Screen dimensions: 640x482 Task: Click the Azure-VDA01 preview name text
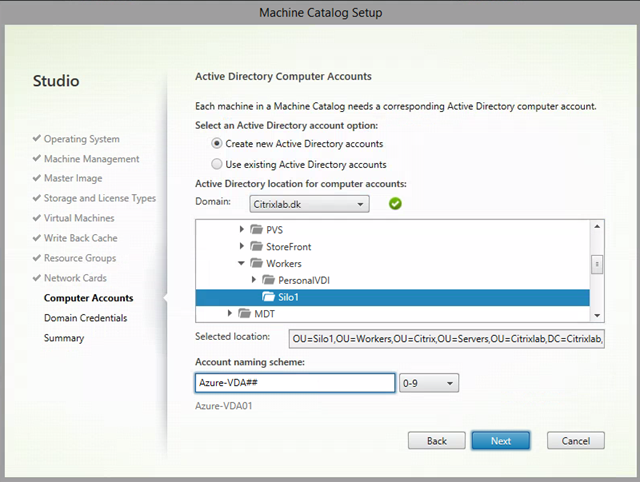point(224,406)
